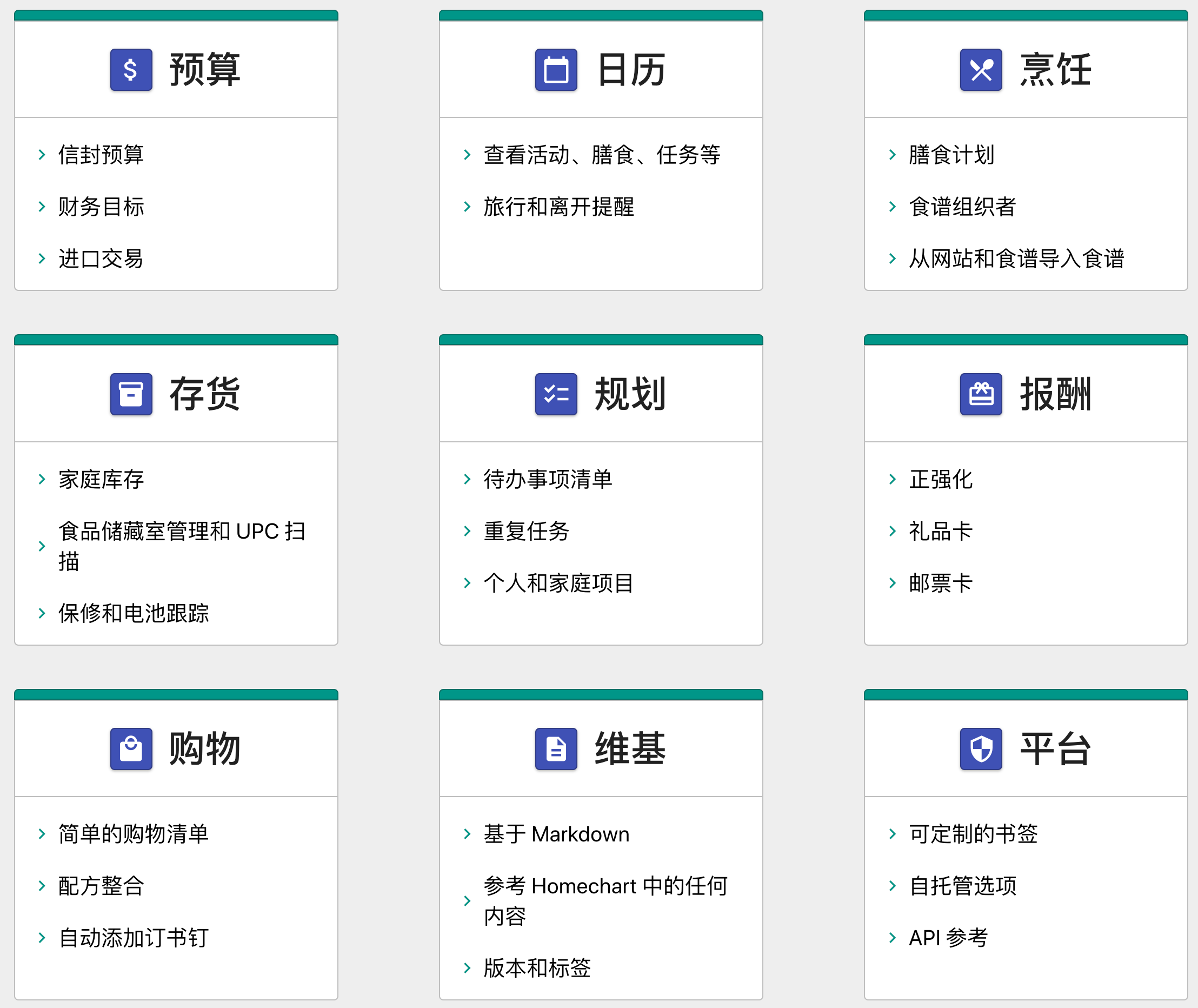This screenshot has width=1198, height=1008.
Task: Click the shield Platform icon
Action: point(980,748)
